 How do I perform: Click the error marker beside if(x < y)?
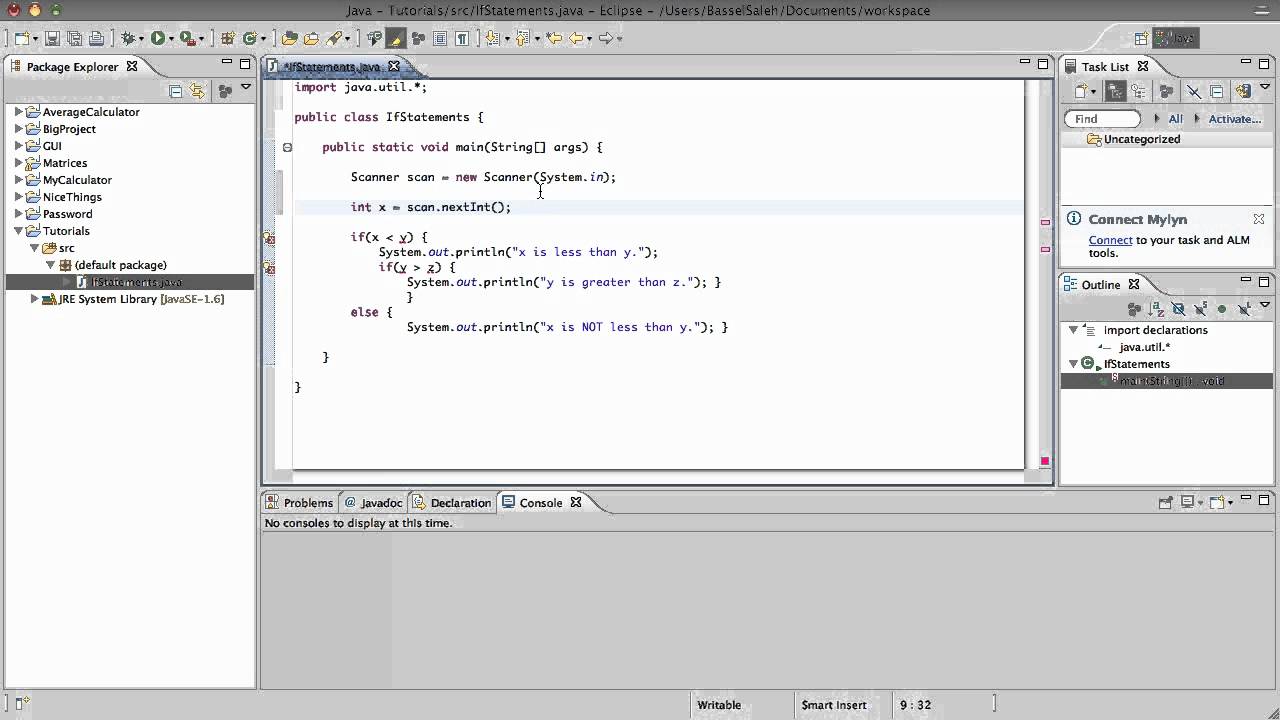click(x=270, y=238)
